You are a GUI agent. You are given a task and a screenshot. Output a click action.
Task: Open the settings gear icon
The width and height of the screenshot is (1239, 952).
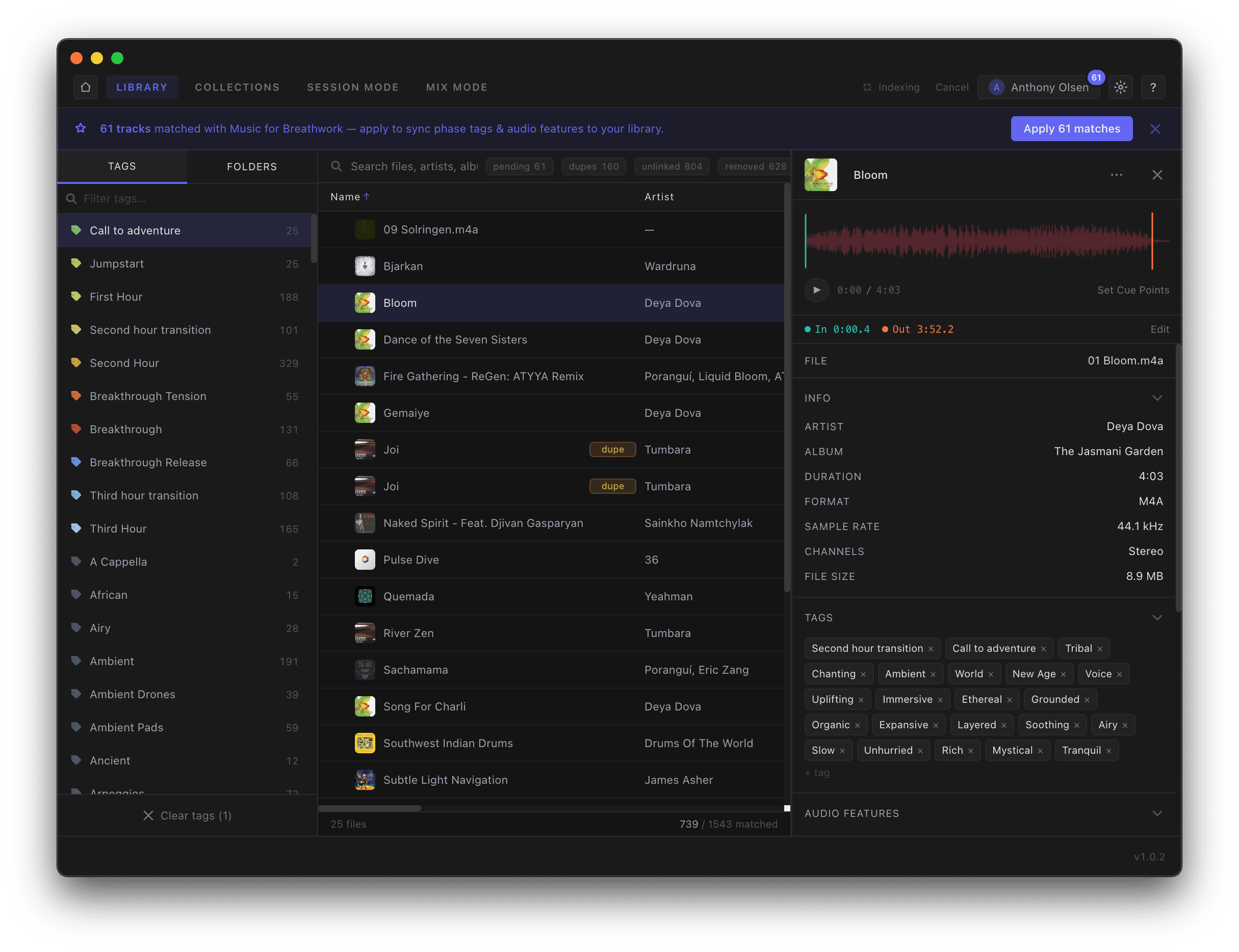1121,87
